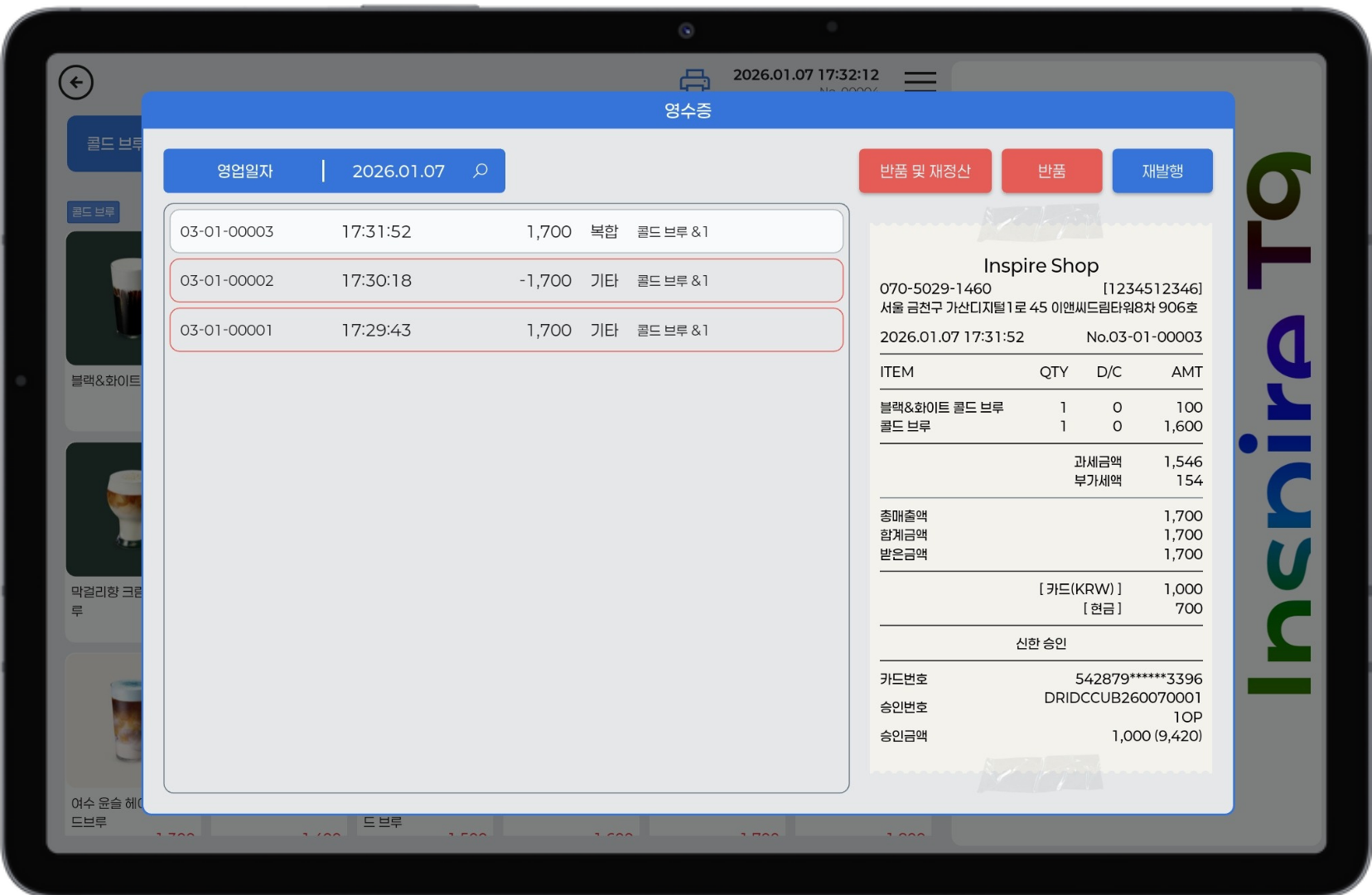1372x895 pixels.
Task: Choose receipt 03-01-00001 from 17:29:43
Action: click(x=506, y=330)
